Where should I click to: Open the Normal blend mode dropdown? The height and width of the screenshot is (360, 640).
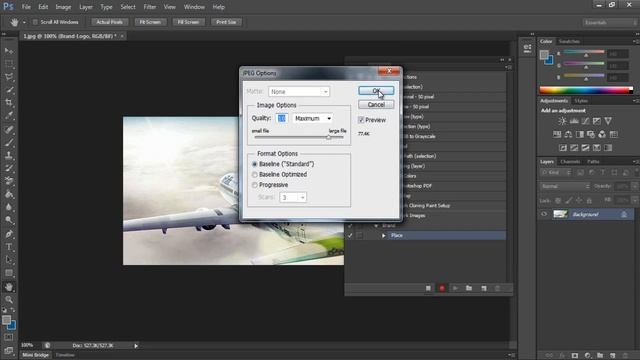coord(566,187)
